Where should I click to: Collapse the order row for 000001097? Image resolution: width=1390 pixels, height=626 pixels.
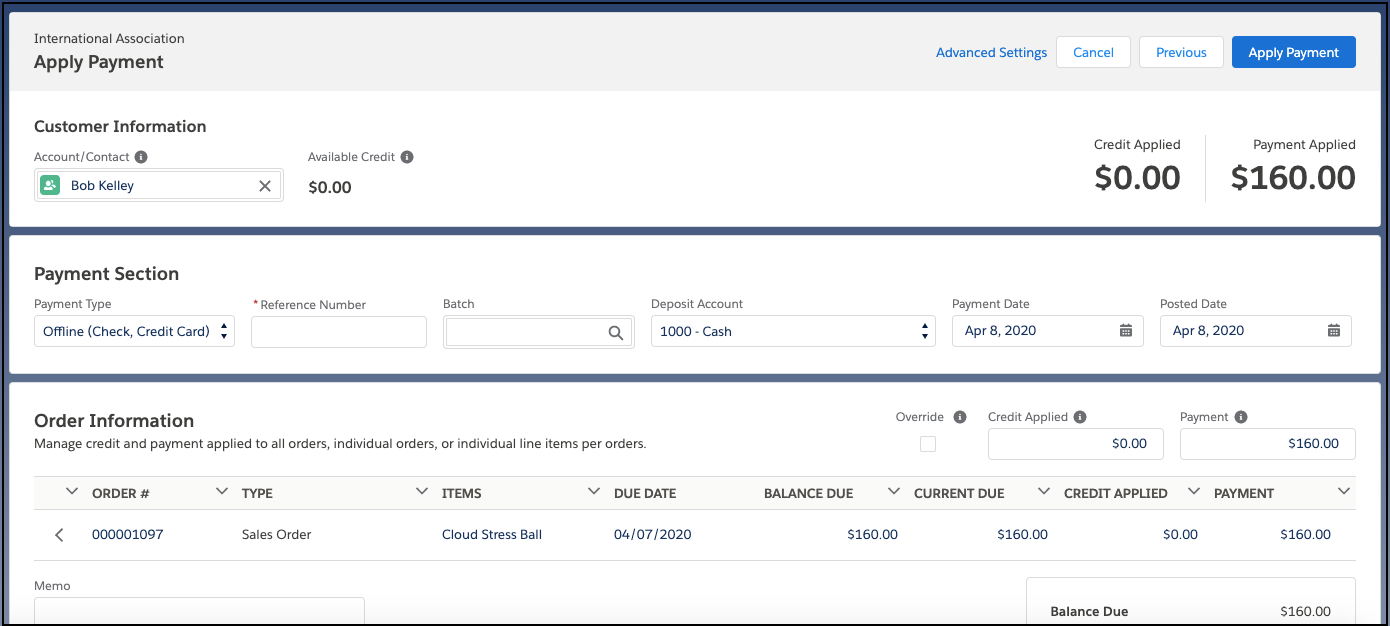click(59, 534)
